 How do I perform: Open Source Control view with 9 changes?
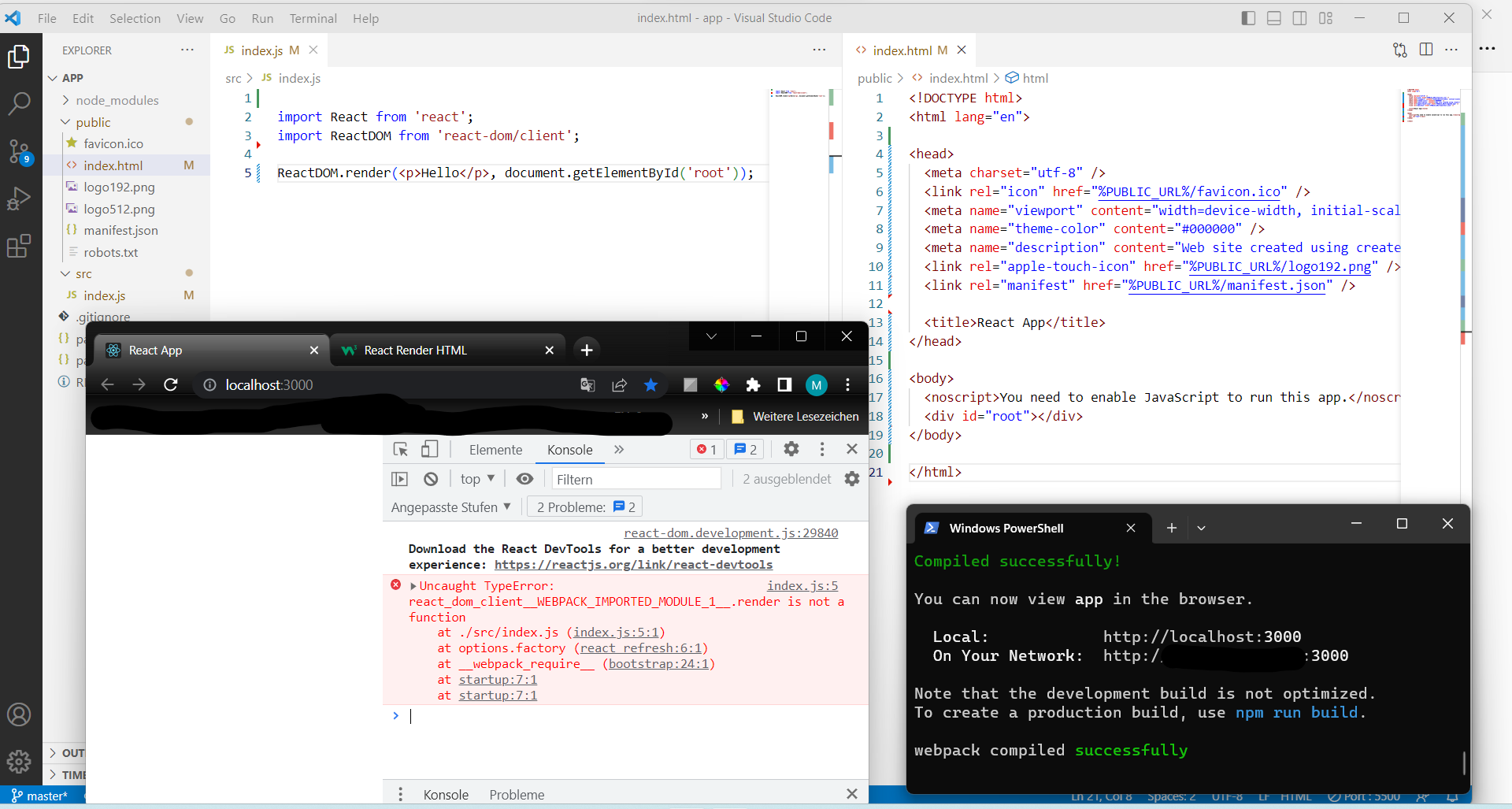coord(19,151)
